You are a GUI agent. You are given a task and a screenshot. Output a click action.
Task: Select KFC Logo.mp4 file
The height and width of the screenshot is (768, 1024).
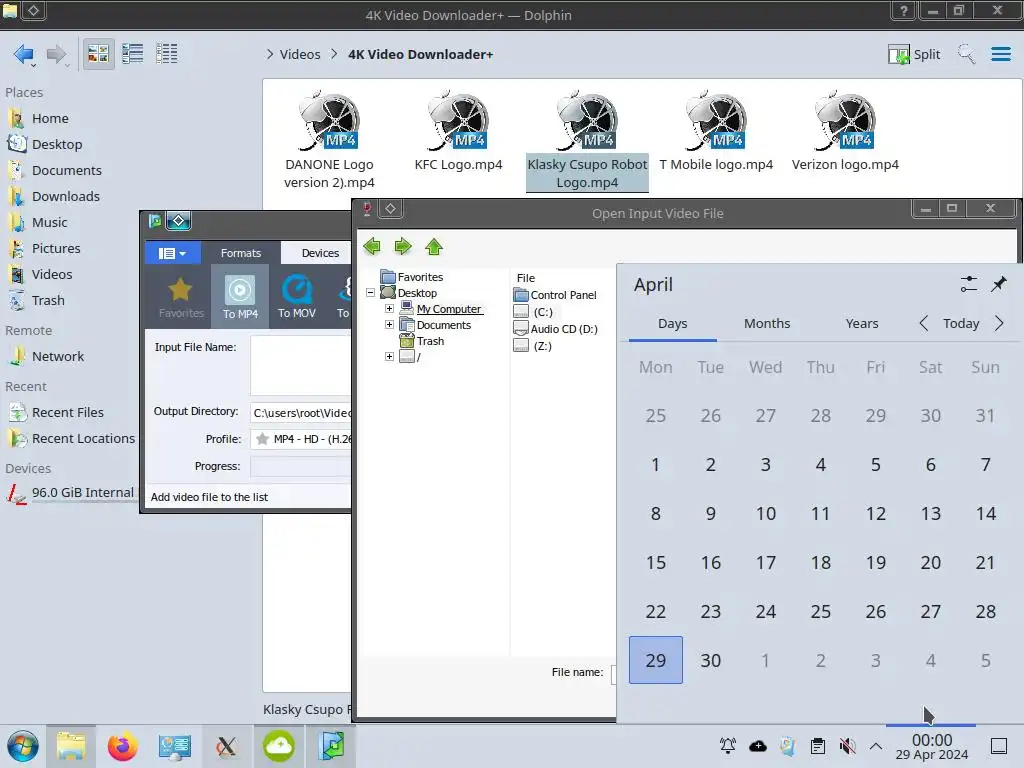(x=458, y=131)
